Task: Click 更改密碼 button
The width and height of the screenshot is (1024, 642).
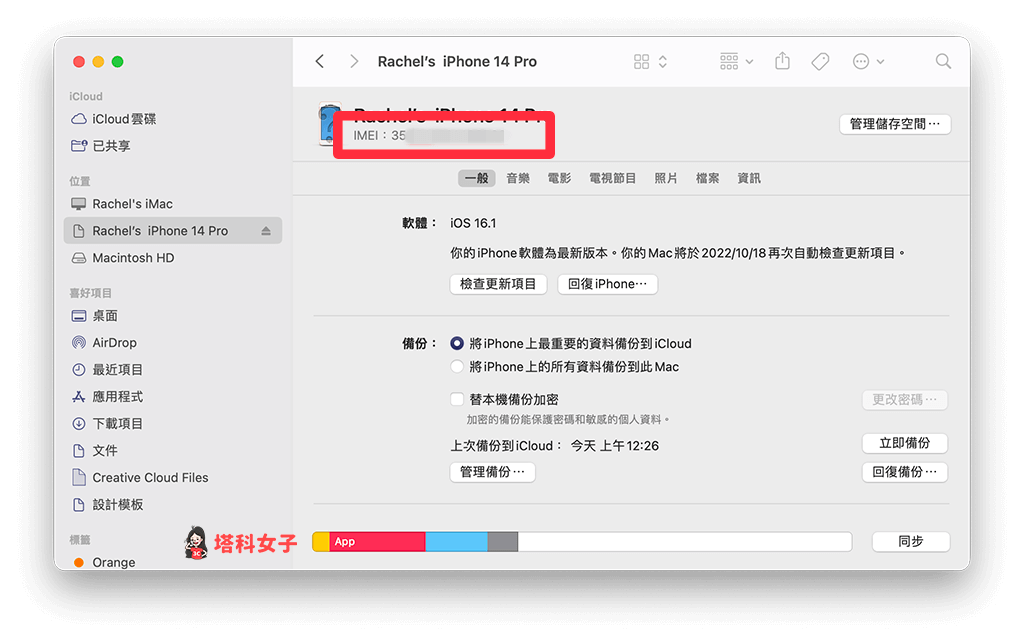Action: 904,400
